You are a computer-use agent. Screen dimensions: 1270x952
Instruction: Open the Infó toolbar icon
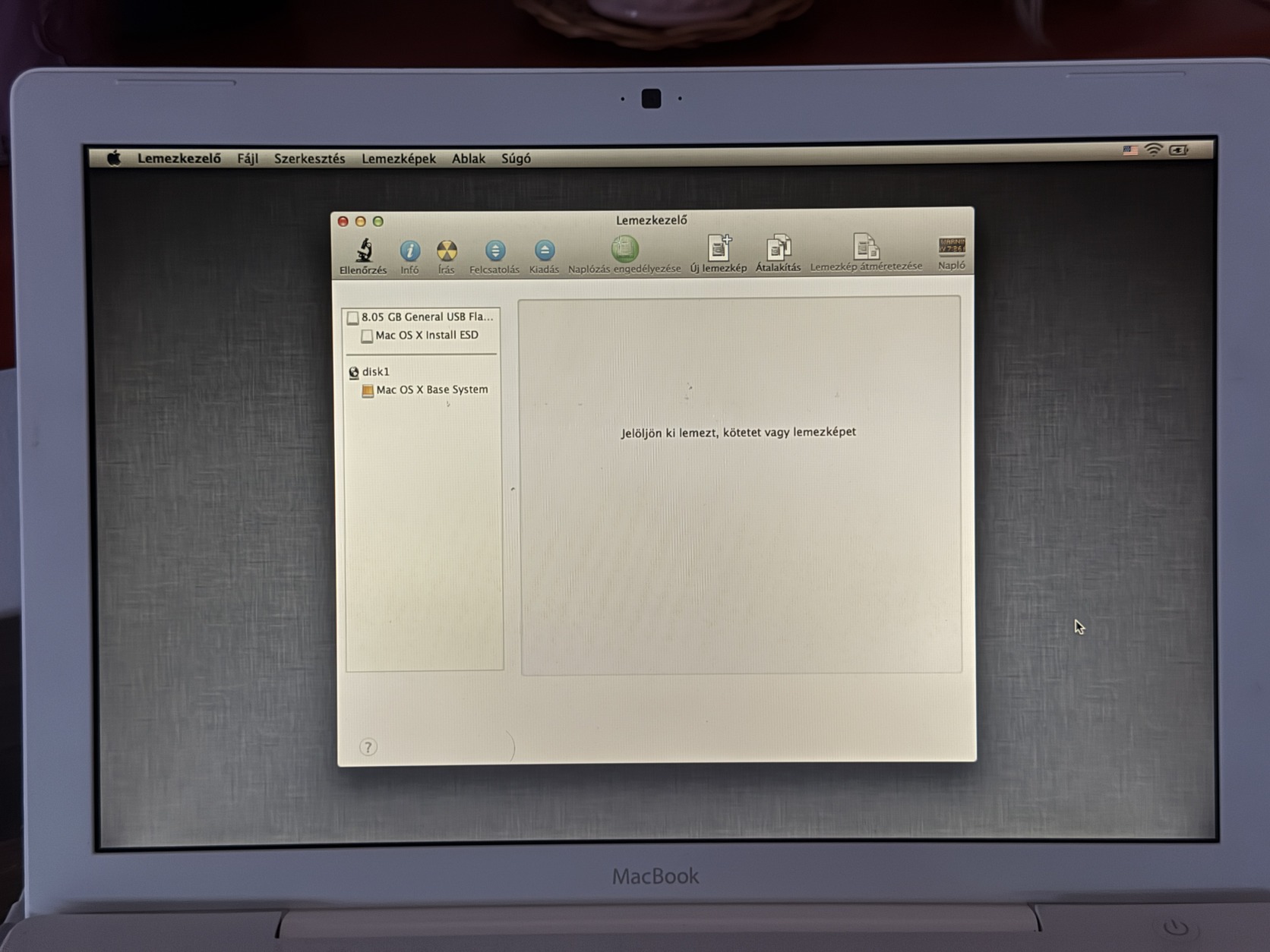pyautogui.click(x=409, y=251)
